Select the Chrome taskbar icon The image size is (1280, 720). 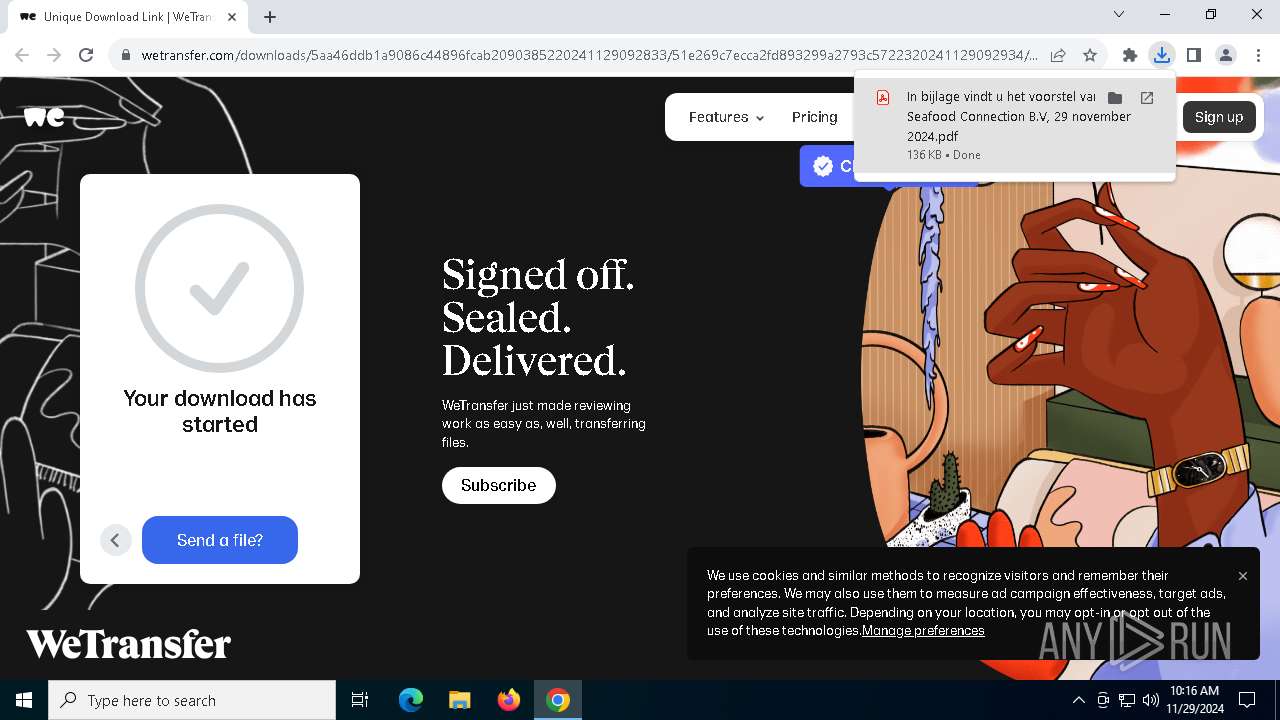(x=558, y=700)
